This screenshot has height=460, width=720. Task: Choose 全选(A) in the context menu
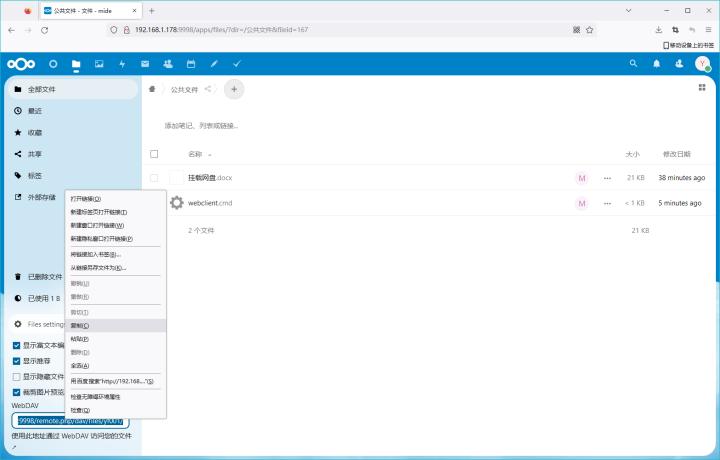point(116,365)
